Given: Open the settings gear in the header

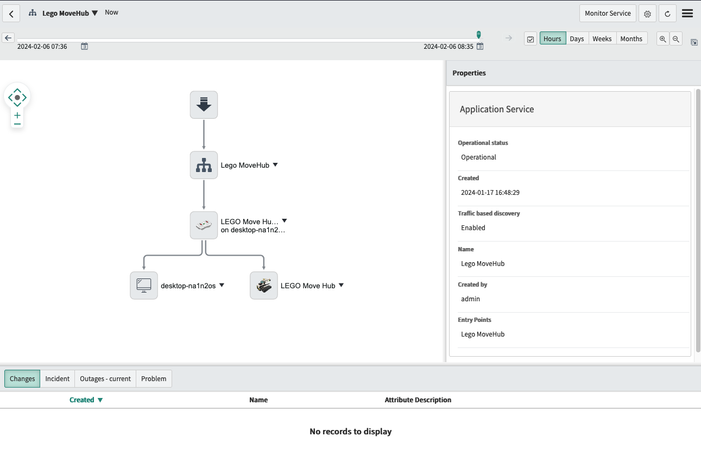Looking at the screenshot, I should tap(647, 14).
